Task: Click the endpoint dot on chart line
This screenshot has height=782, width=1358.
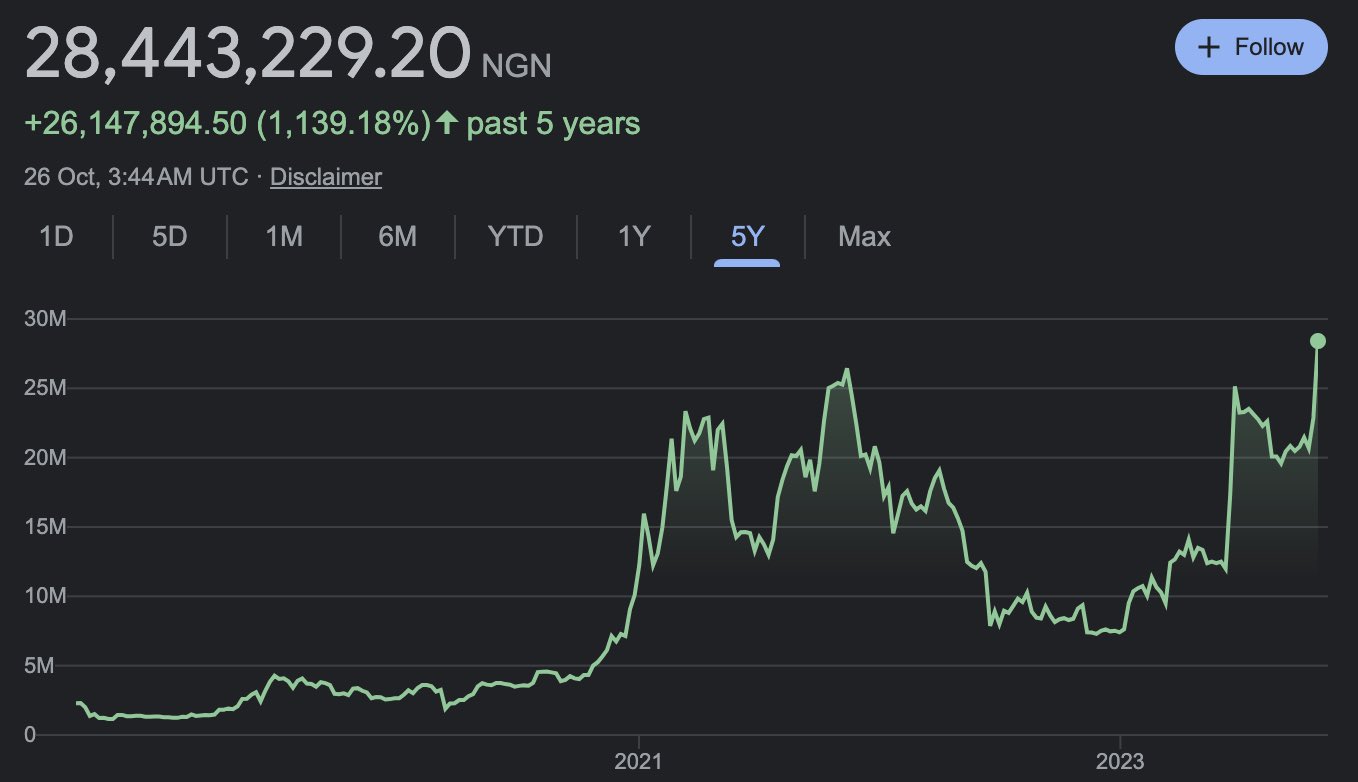Action: point(1318,341)
